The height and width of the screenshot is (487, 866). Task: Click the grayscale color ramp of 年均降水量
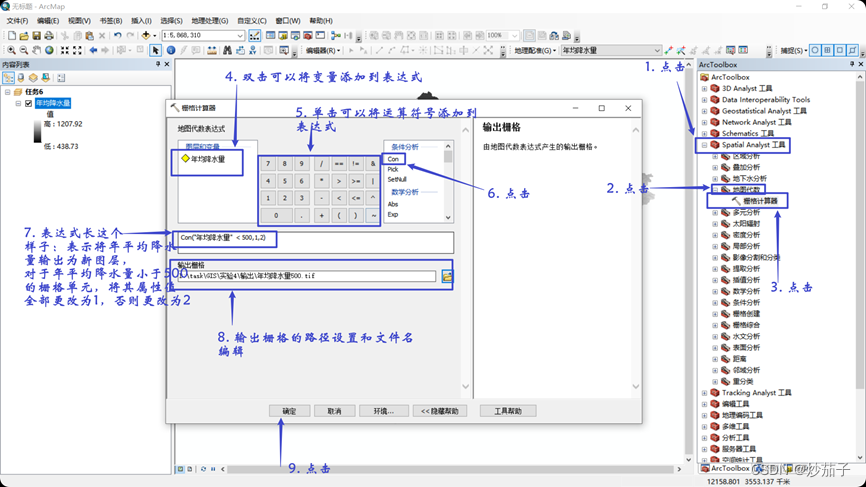(x=38, y=133)
